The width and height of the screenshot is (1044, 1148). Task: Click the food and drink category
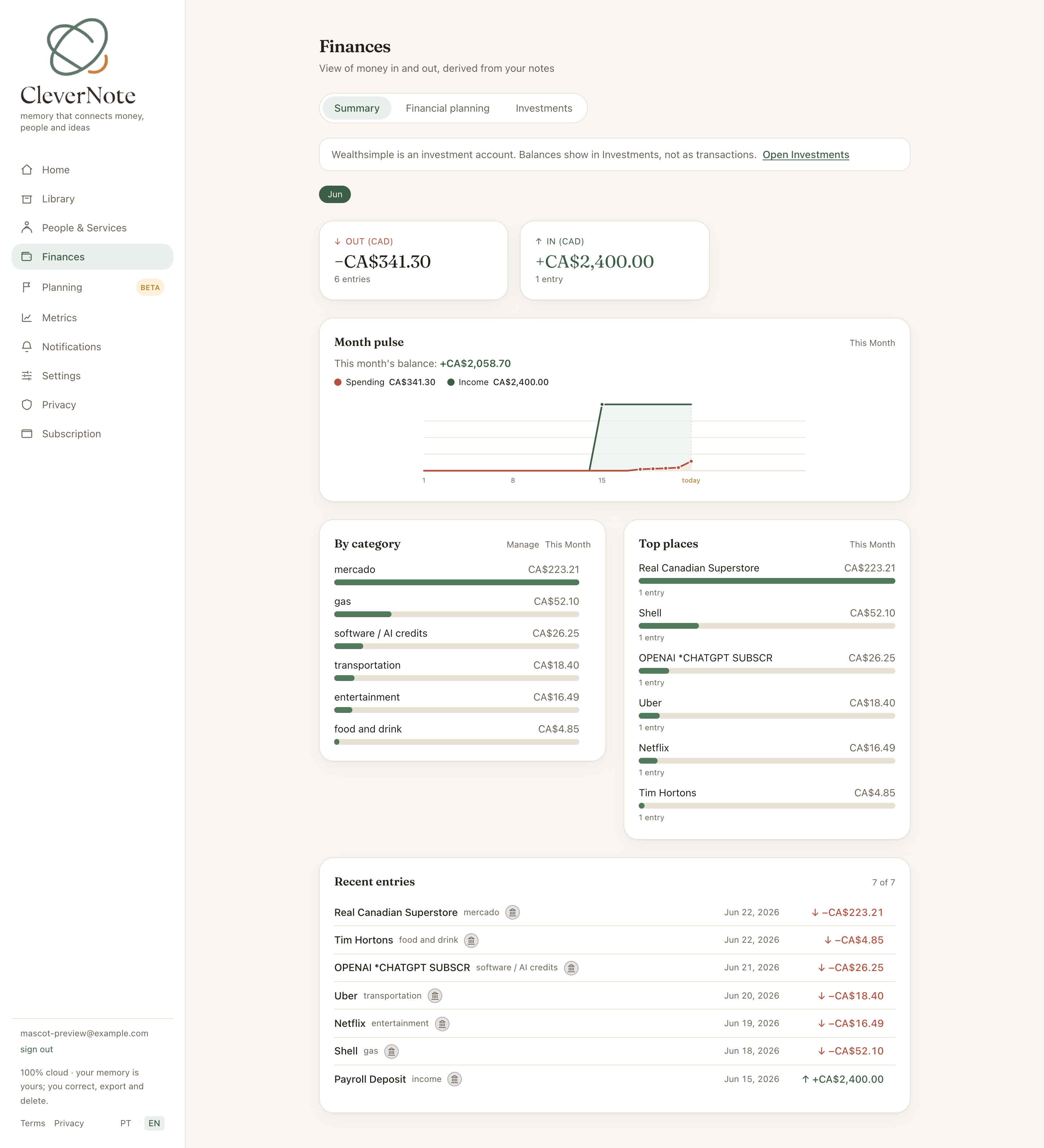click(456, 735)
